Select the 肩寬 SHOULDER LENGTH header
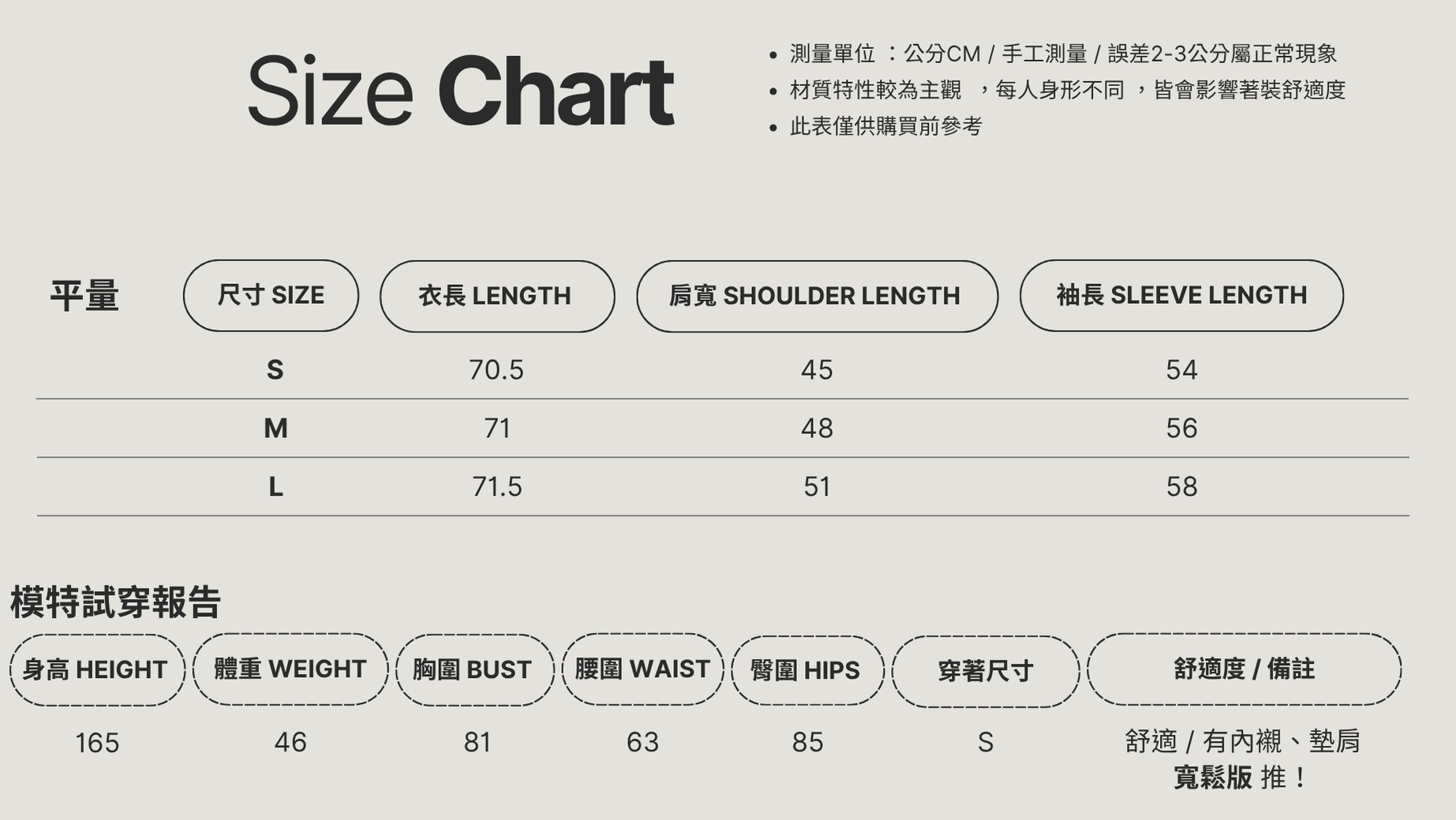 click(817, 296)
